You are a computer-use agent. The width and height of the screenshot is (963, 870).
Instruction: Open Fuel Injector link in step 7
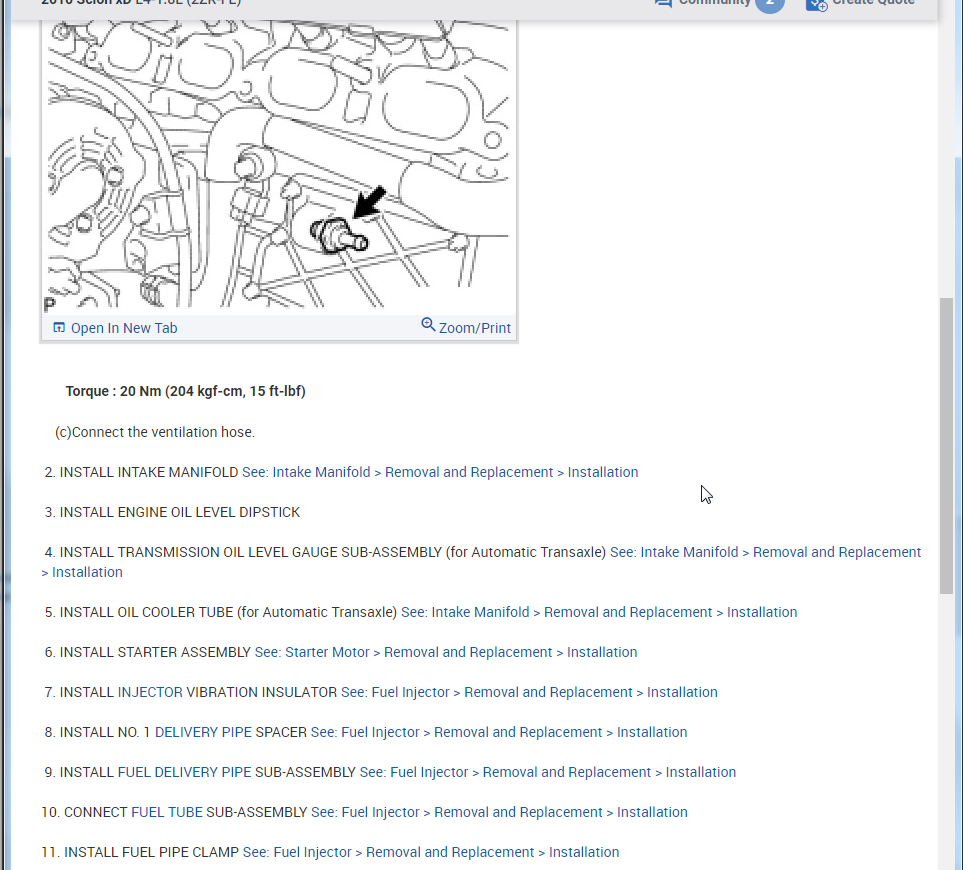(529, 692)
